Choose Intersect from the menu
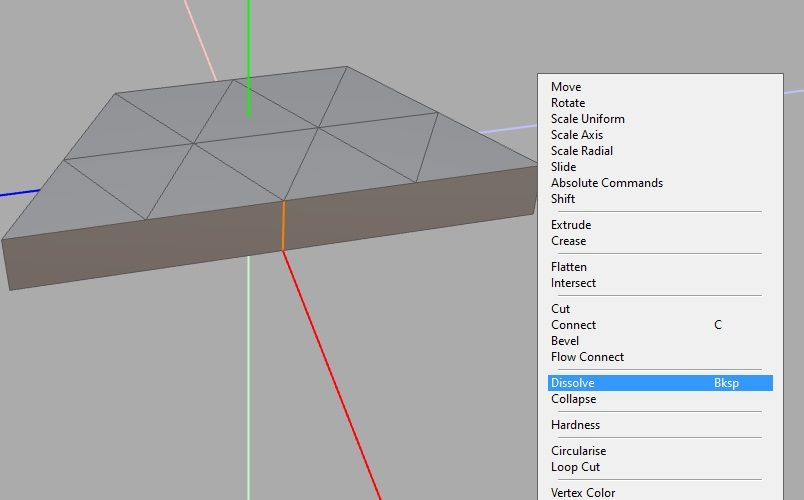This screenshot has height=500, width=804. pos(573,283)
